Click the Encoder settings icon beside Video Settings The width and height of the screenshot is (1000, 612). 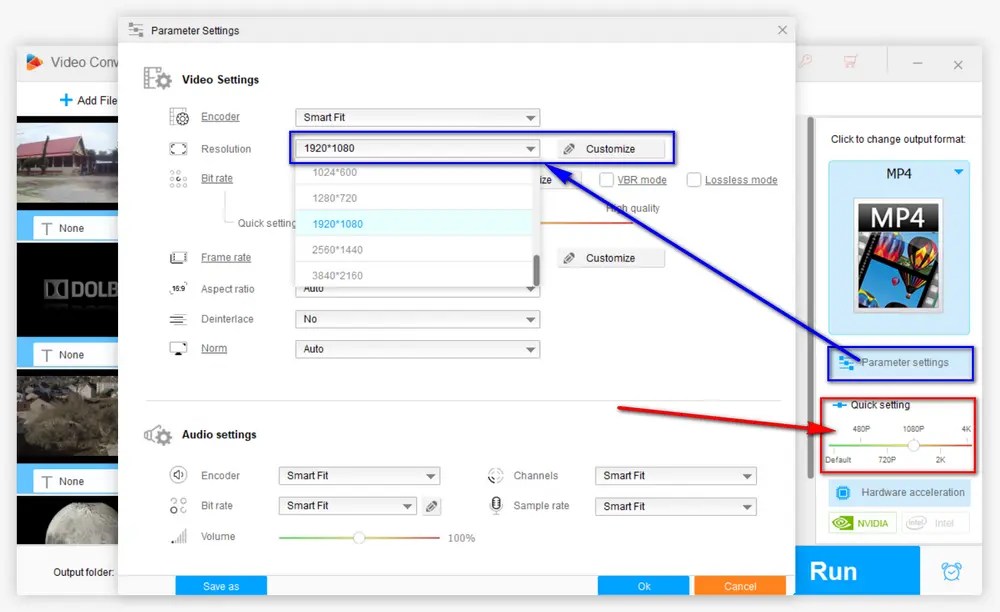pyautogui.click(x=178, y=116)
